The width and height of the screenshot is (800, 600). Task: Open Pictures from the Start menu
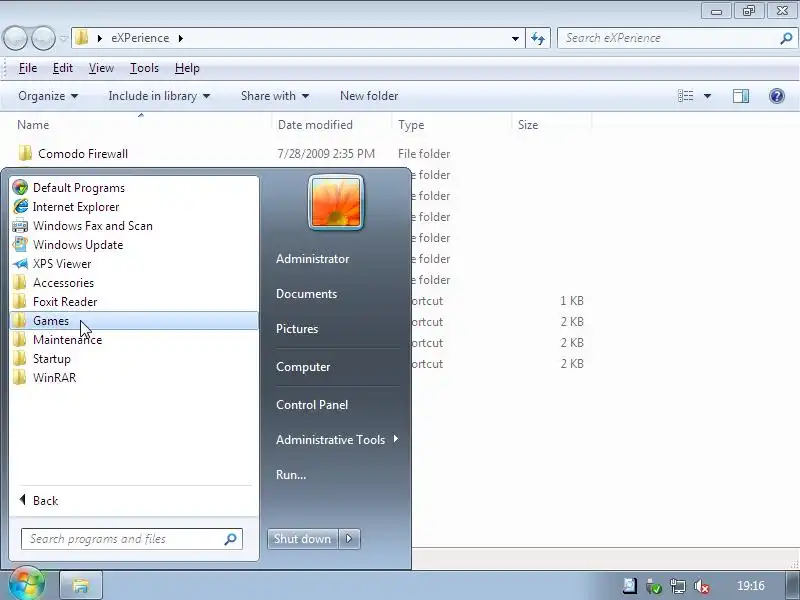[297, 329]
